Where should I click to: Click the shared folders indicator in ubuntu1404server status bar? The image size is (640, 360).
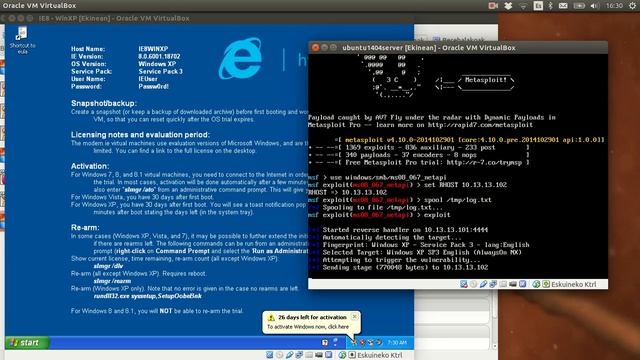pos(503,284)
